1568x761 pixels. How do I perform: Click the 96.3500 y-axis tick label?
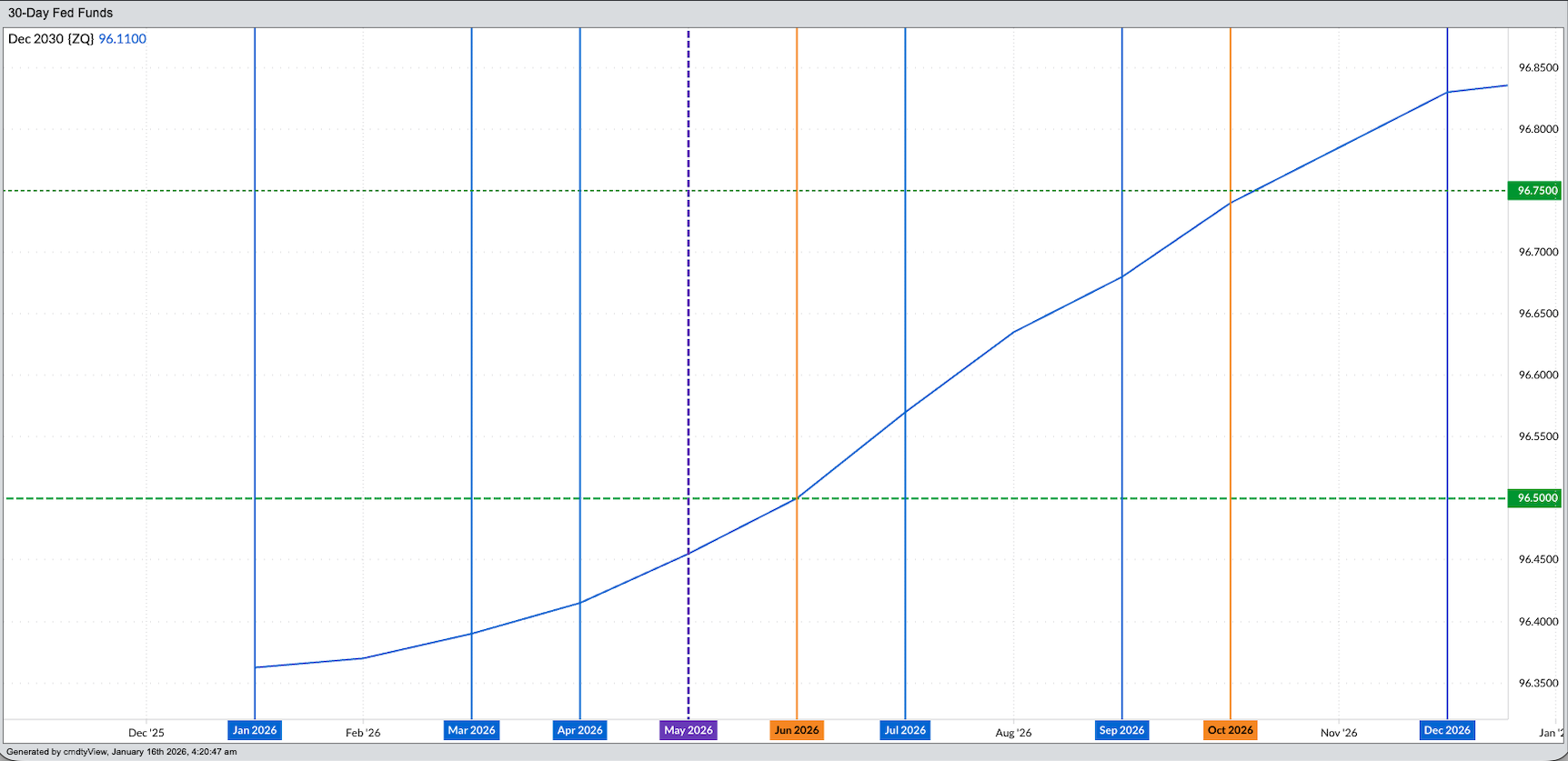(1538, 683)
